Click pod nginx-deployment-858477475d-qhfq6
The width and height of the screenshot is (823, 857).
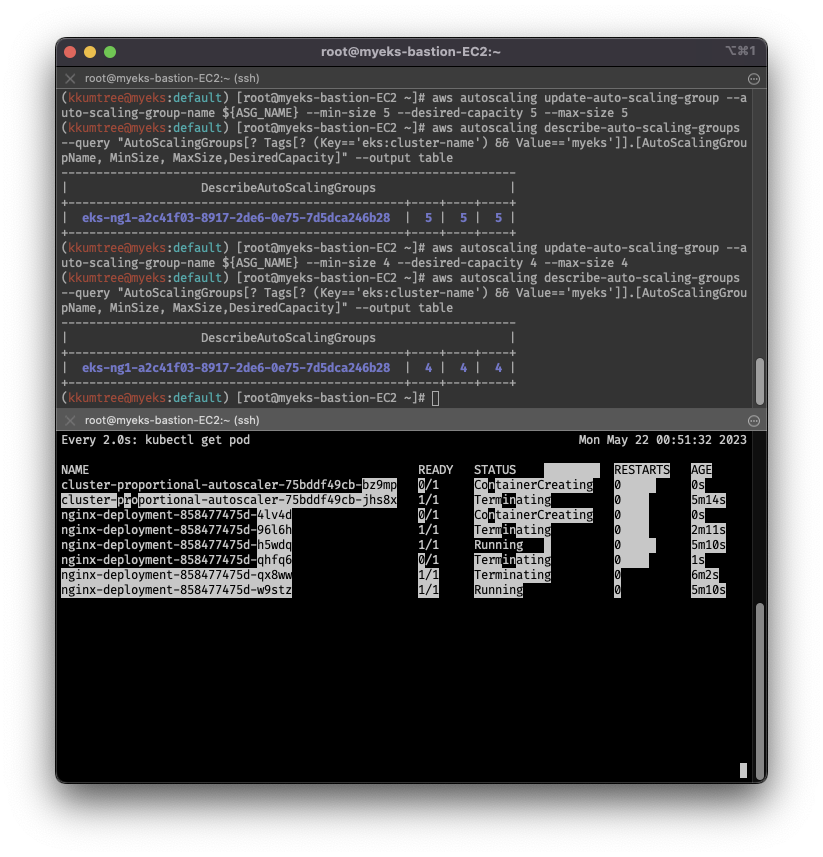point(177,560)
